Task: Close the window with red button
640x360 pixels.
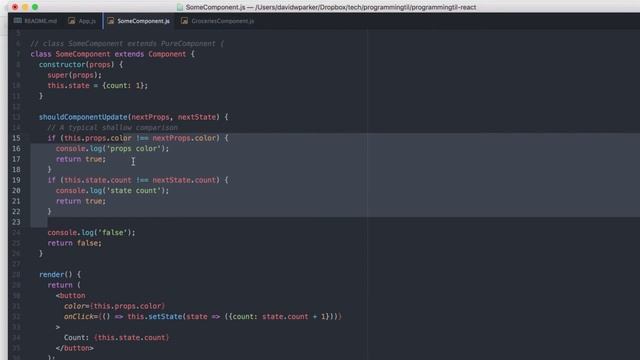Action: tap(15, 7)
